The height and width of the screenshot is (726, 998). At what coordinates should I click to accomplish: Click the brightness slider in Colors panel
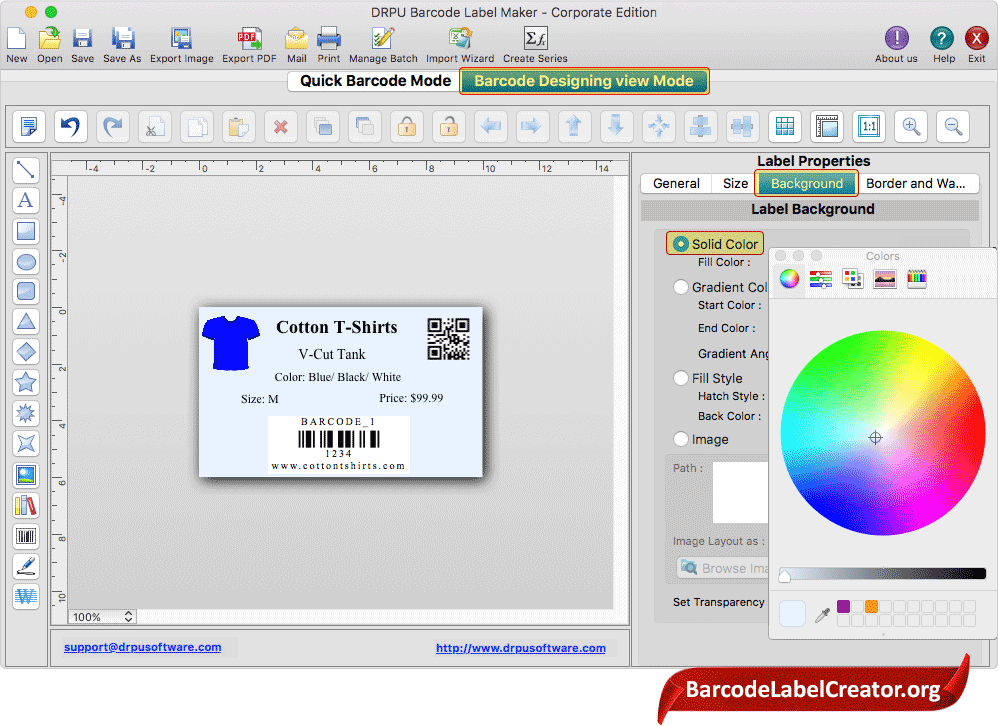[x=882, y=574]
